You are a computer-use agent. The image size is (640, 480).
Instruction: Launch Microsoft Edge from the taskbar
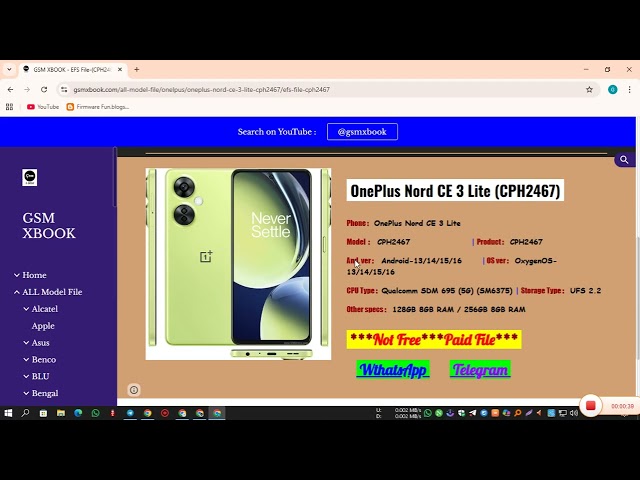coord(78,413)
